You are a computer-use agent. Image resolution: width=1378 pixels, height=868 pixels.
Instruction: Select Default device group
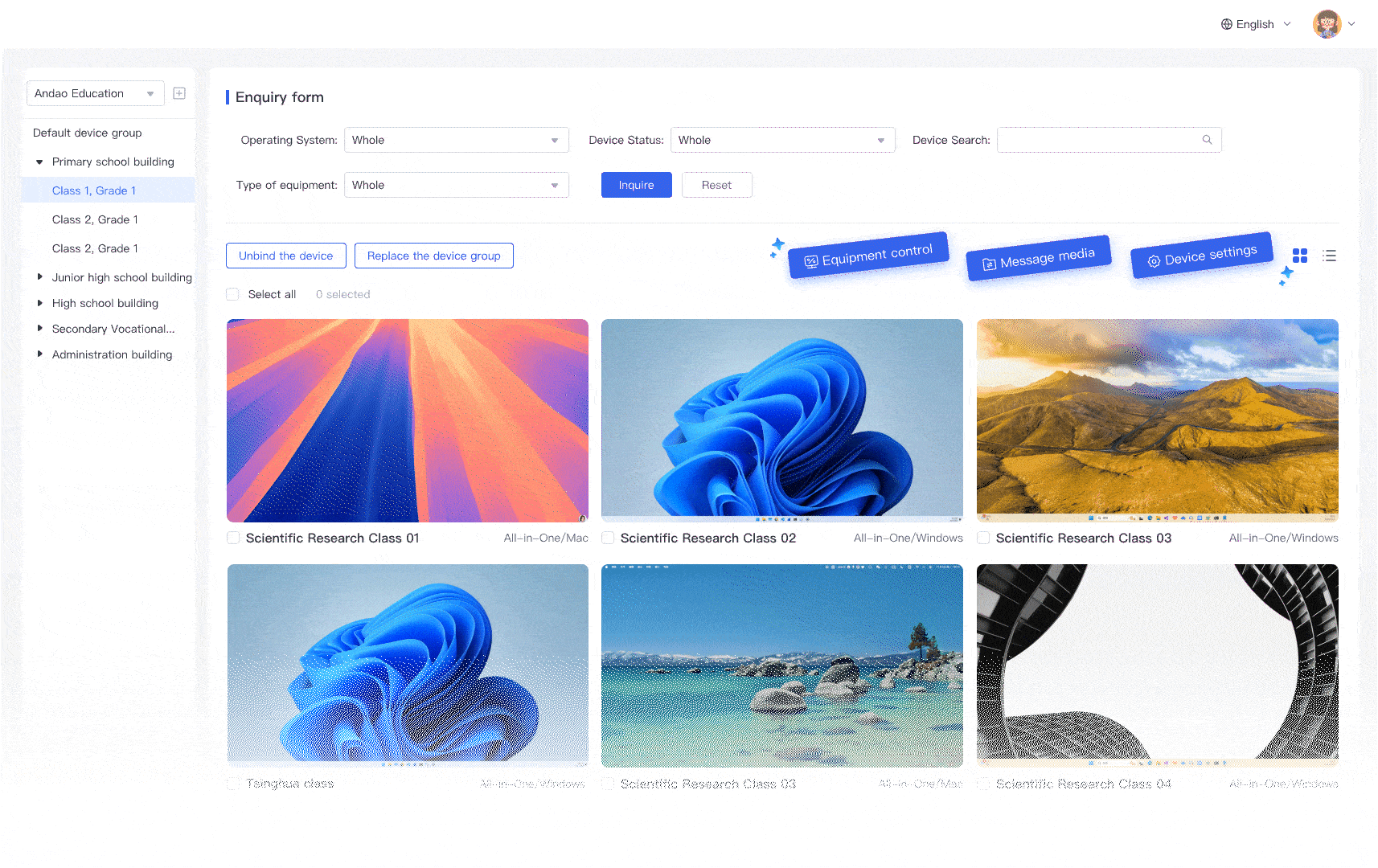(x=88, y=133)
